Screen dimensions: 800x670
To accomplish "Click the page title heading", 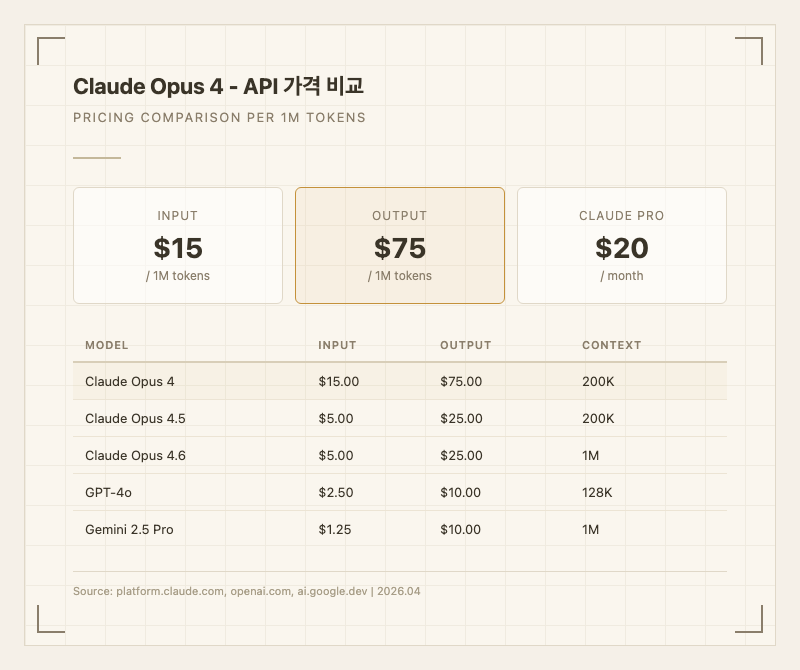I will click(x=226, y=87).
